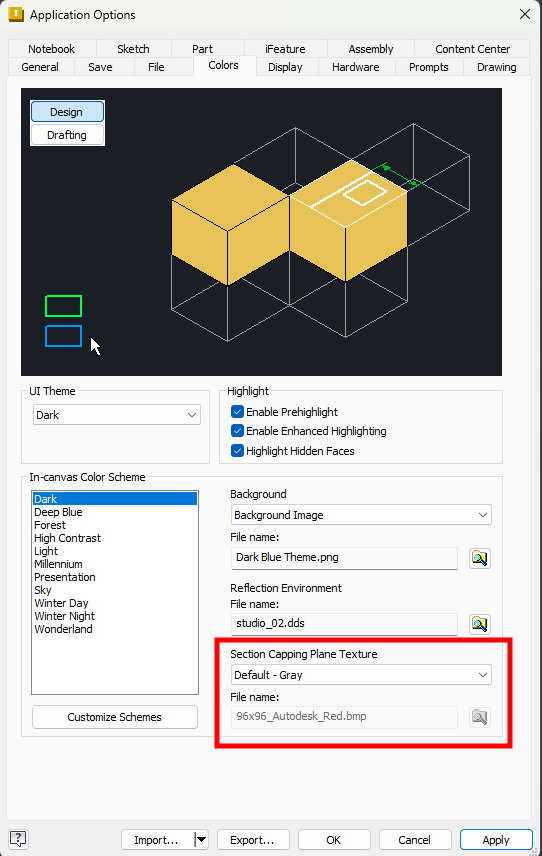Image resolution: width=542 pixels, height=856 pixels.
Task: Select the Sky color scheme
Action: 115,590
